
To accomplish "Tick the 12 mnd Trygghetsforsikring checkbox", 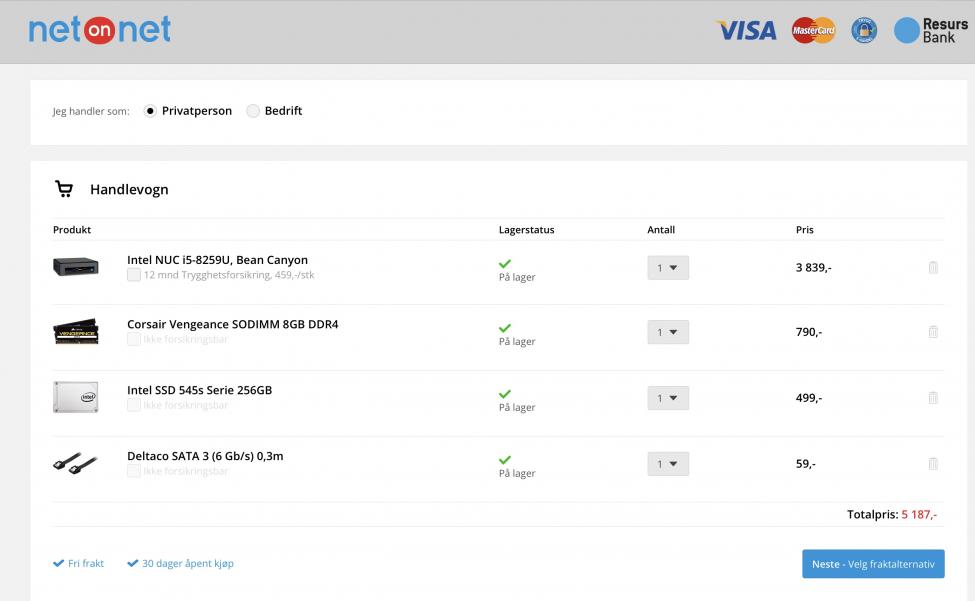I will 134,275.
